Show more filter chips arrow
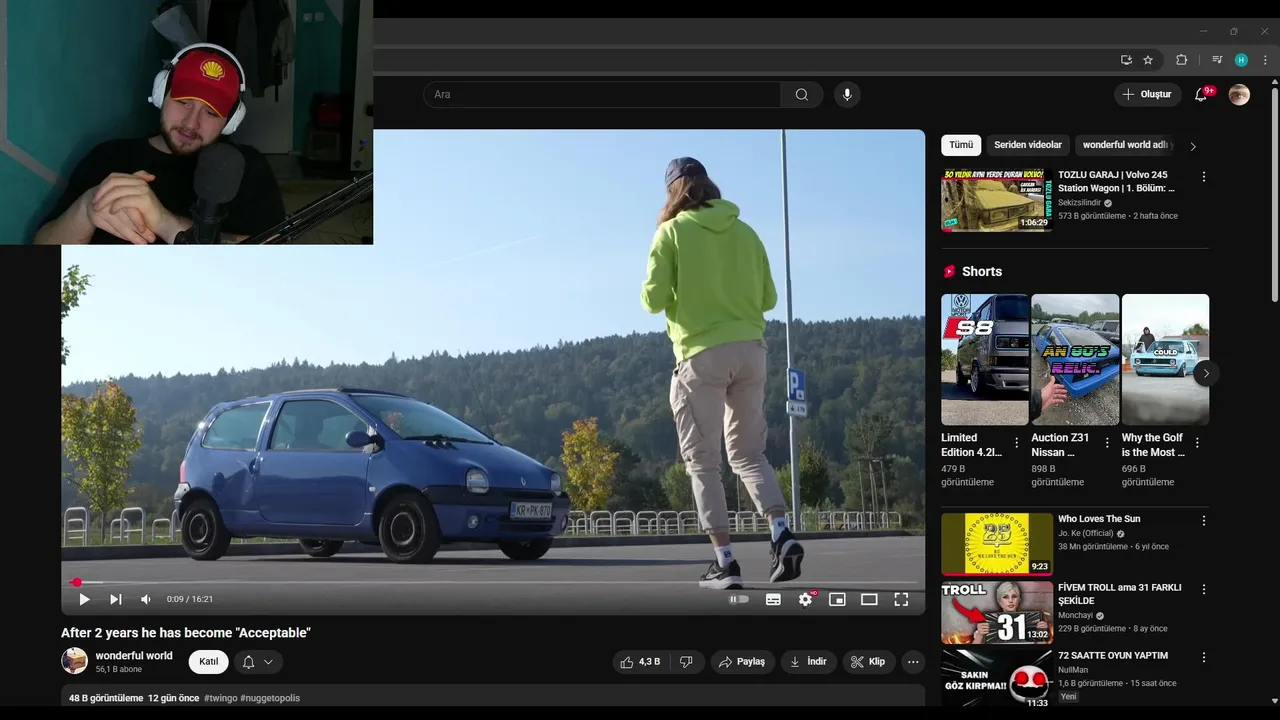Viewport: 1280px width, 720px height. 1192,146
